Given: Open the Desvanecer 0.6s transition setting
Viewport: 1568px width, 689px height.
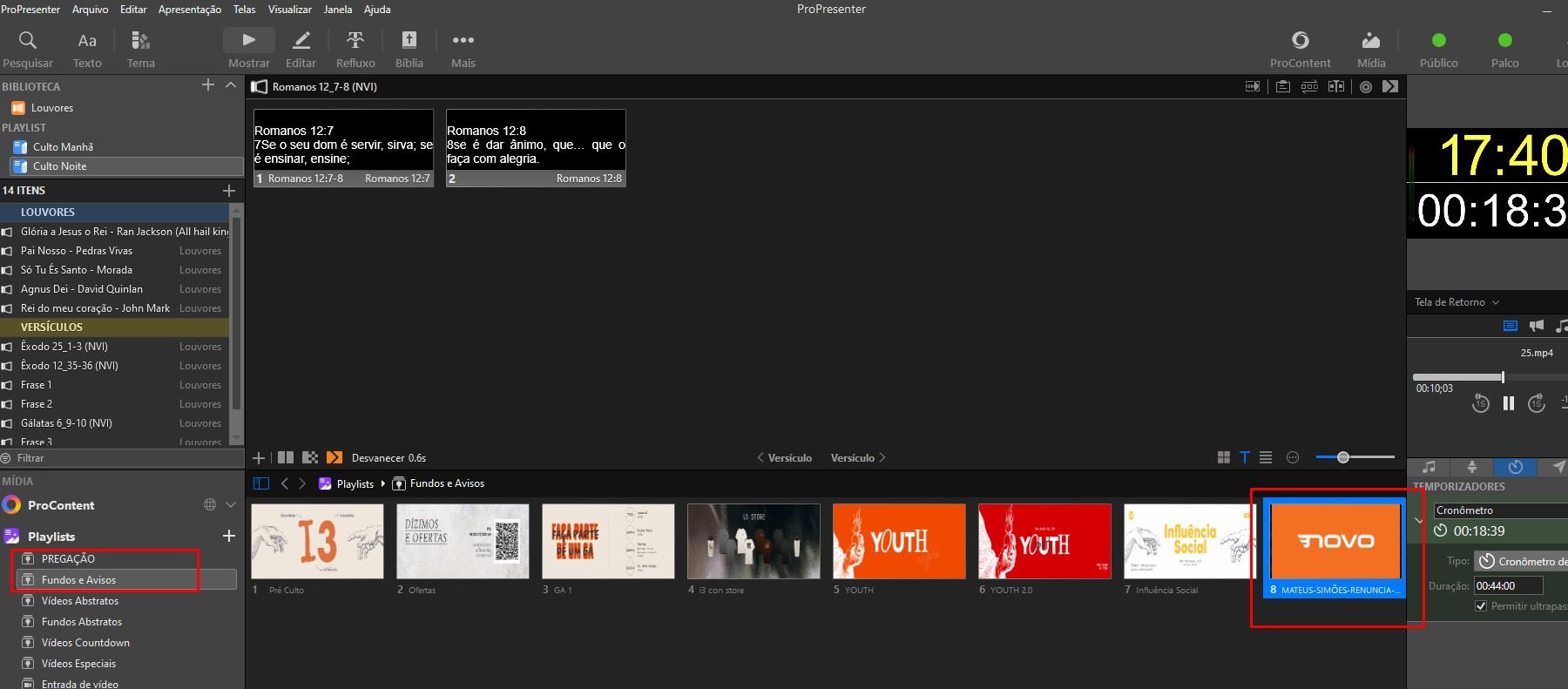Looking at the screenshot, I should coord(389,457).
